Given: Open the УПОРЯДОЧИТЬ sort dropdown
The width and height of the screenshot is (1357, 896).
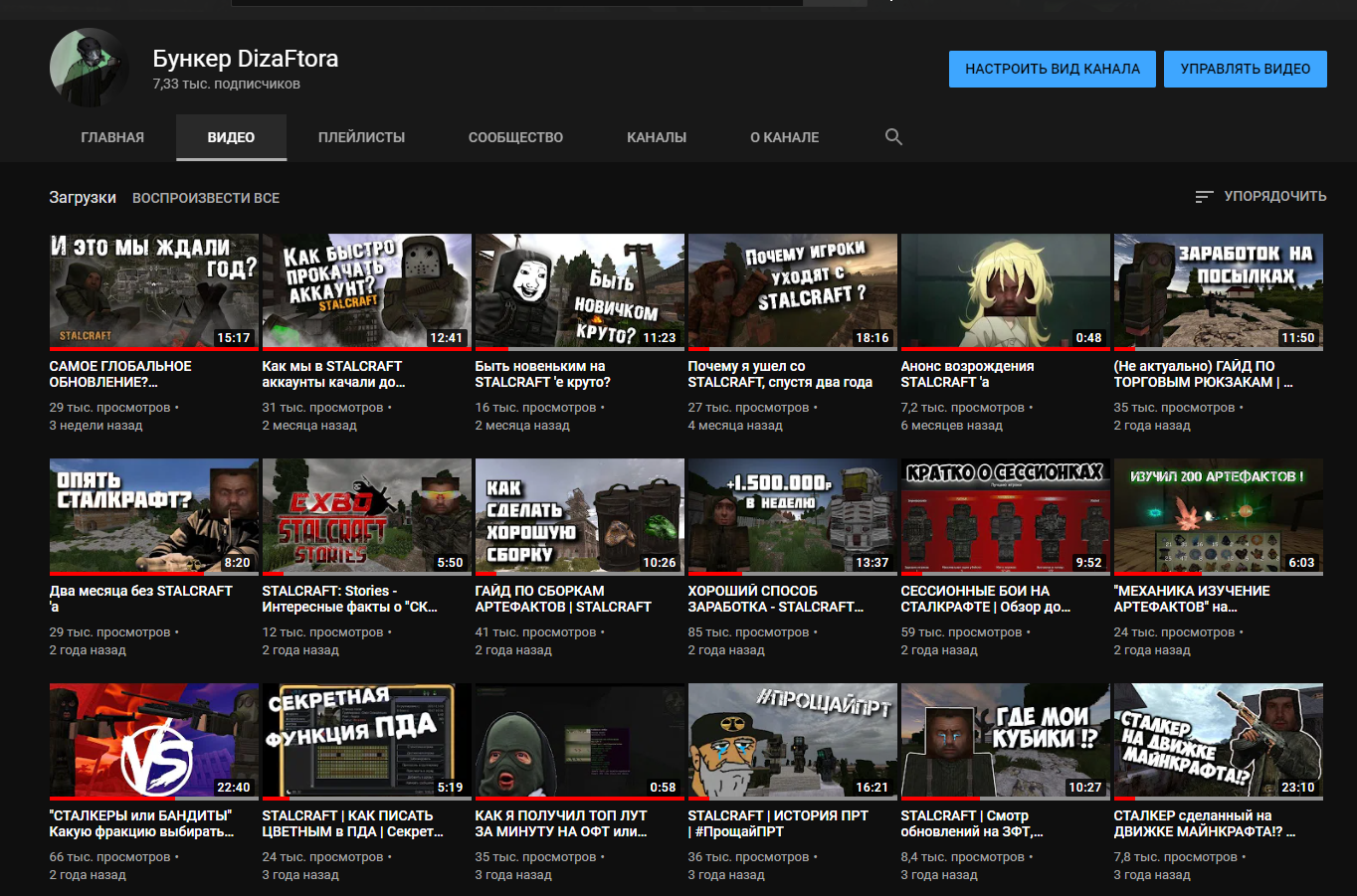Looking at the screenshot, I should 1260,197.
